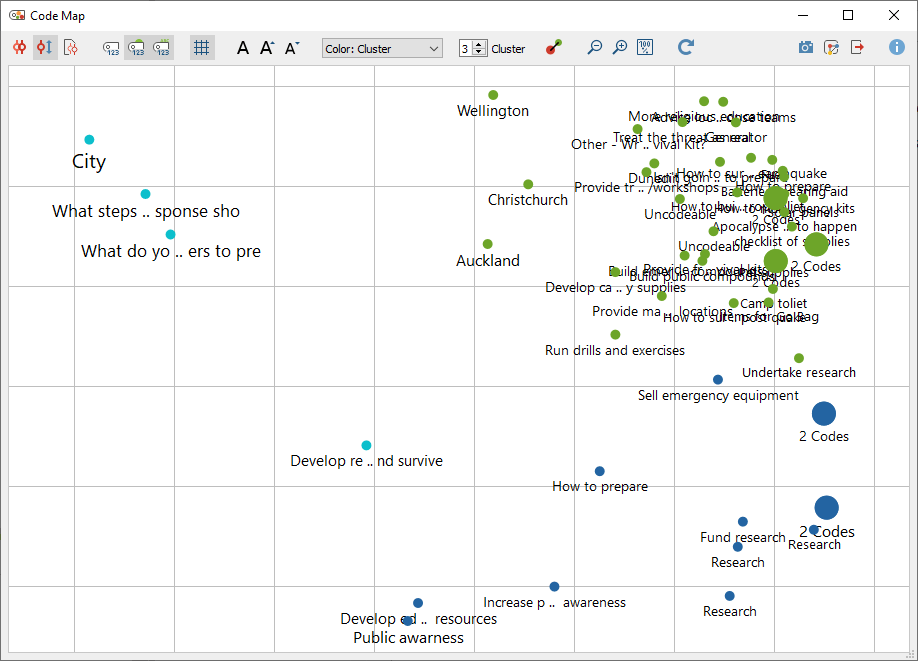Click the green dot above Christchurch
This screenshot has width=918, height=661.
point(528,184)
